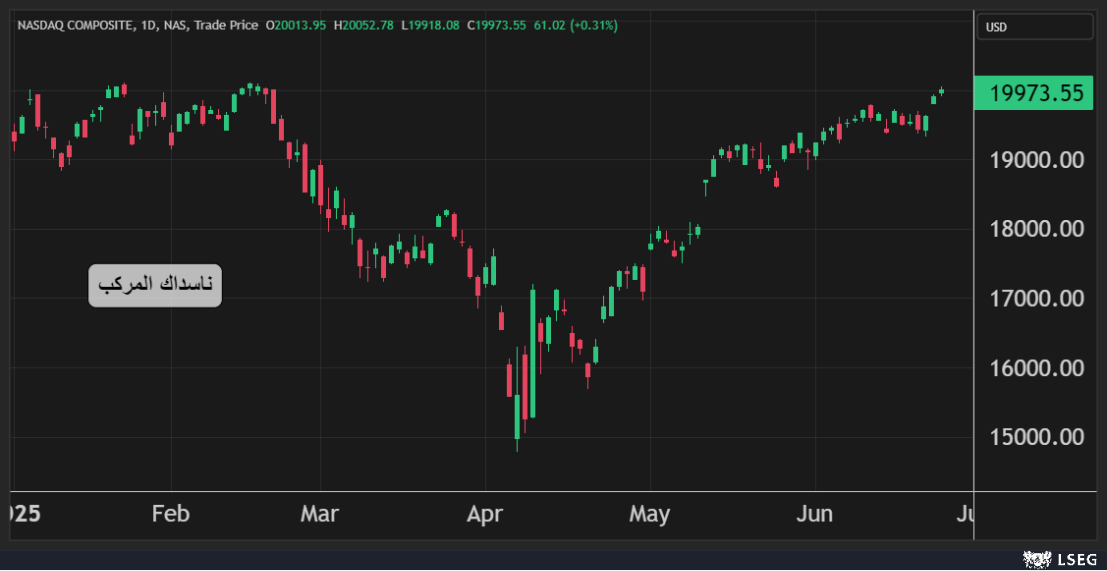Select the 1D interval label in header
The width and height of the screenshot is (1107, 571).
[150, 24]
